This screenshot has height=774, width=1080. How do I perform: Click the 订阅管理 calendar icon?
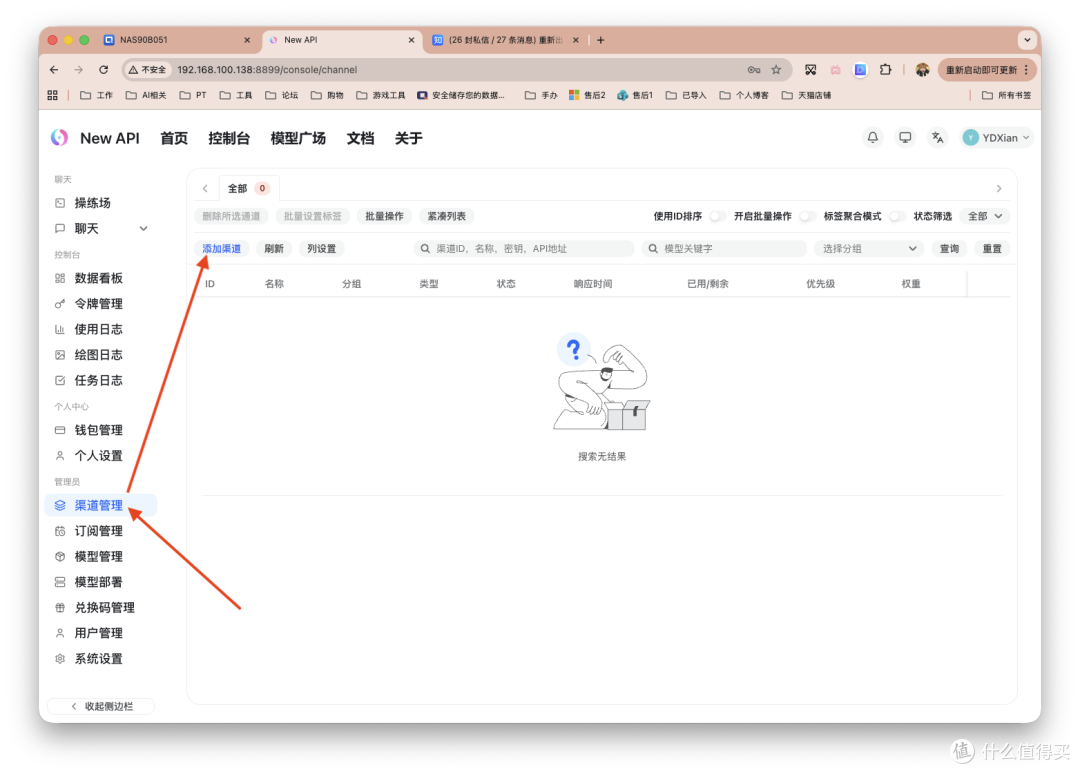(x=60, y=531)
